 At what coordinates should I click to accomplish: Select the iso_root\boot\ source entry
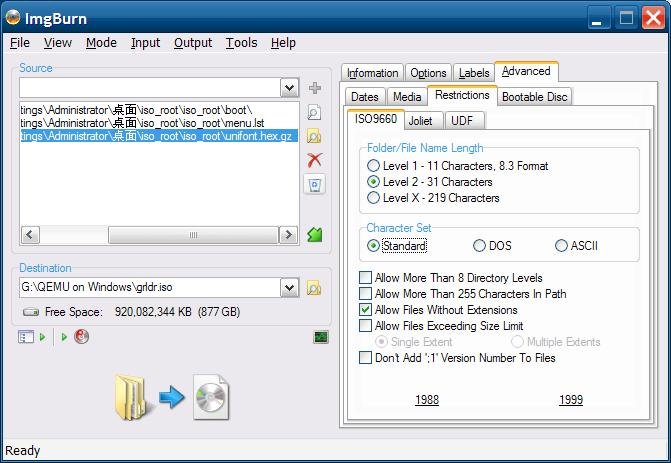click(159, 110)
